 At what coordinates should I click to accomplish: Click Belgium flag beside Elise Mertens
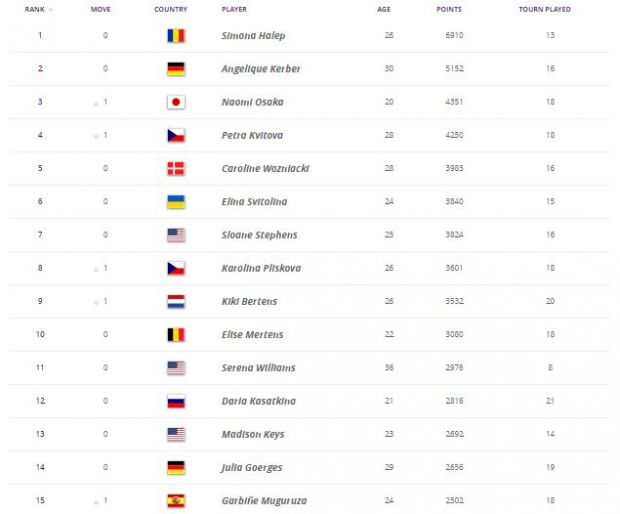coord(176,334)
